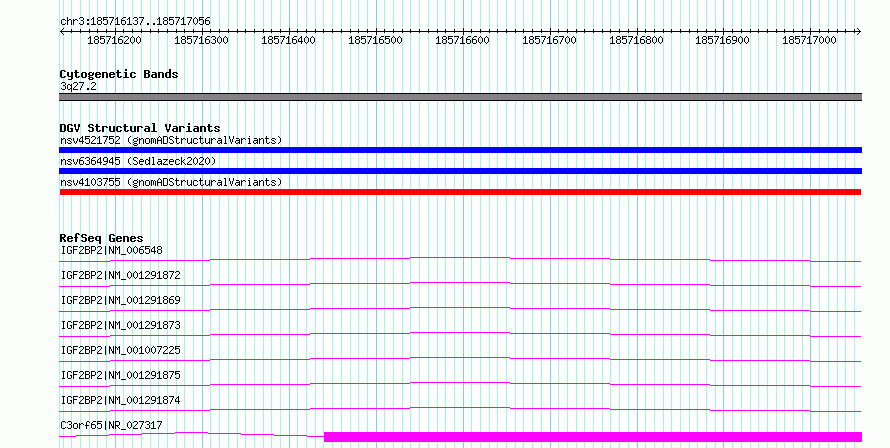
Task: Open variant nsv4103755 label
Action: [x=171, y=182]
